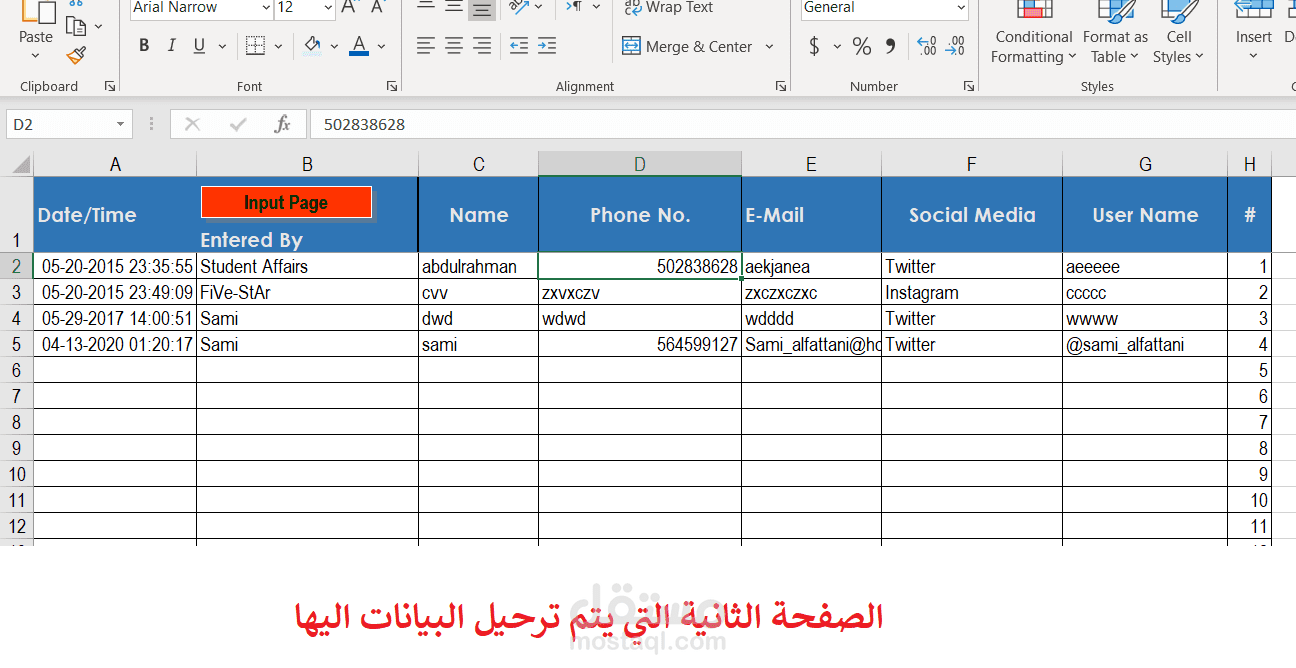Click Decrease Font Size icon
Image resolution: width=1296 pixels, height=668 pixels.
coord(377,8)
